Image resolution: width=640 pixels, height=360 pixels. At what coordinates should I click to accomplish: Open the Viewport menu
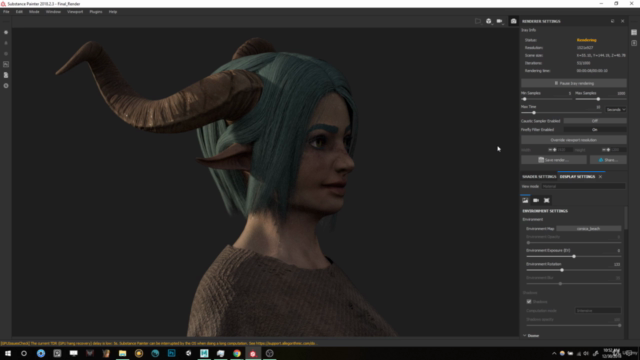(75, 12)
